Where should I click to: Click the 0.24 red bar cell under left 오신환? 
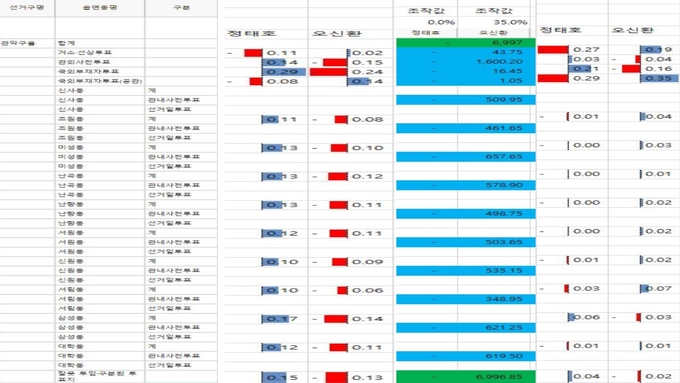[x=351, y=72]
